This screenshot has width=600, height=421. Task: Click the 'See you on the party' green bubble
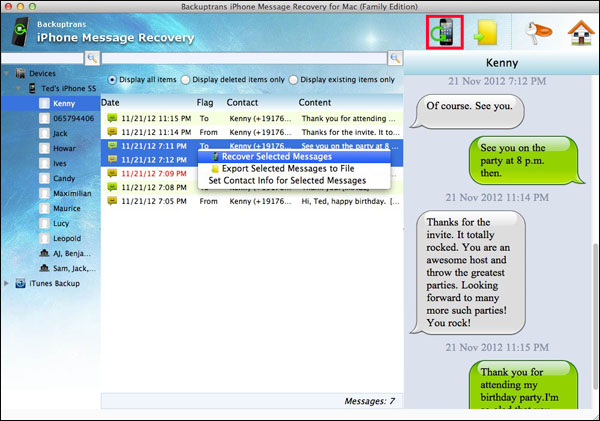(x=526, y=160)
